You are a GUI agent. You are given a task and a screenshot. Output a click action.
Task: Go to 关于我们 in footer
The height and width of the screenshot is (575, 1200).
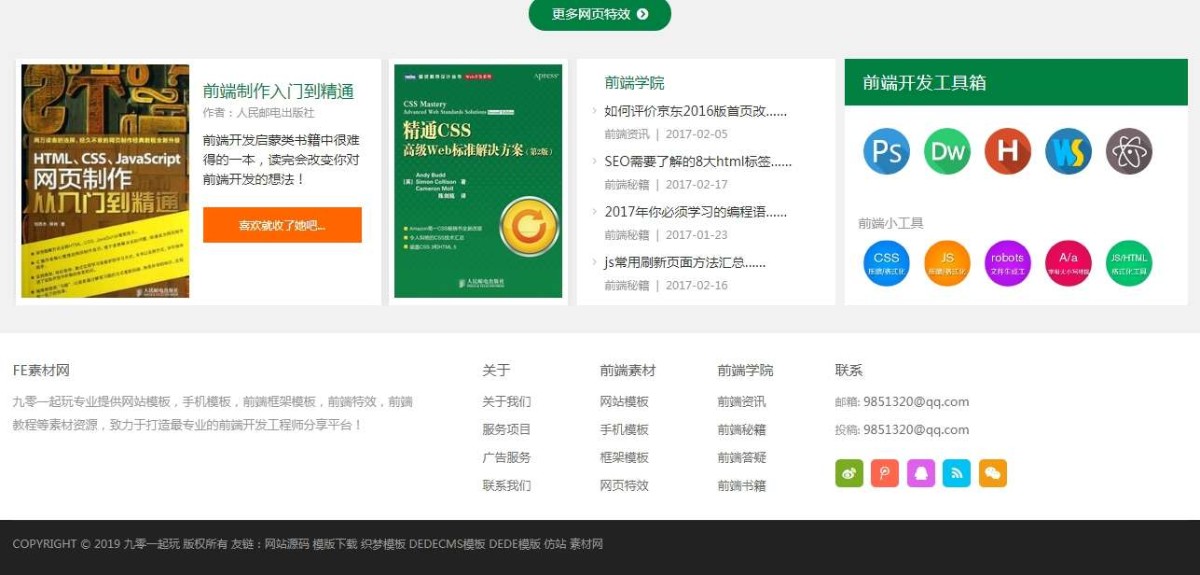pyautogui.click(x=506, y=402)
